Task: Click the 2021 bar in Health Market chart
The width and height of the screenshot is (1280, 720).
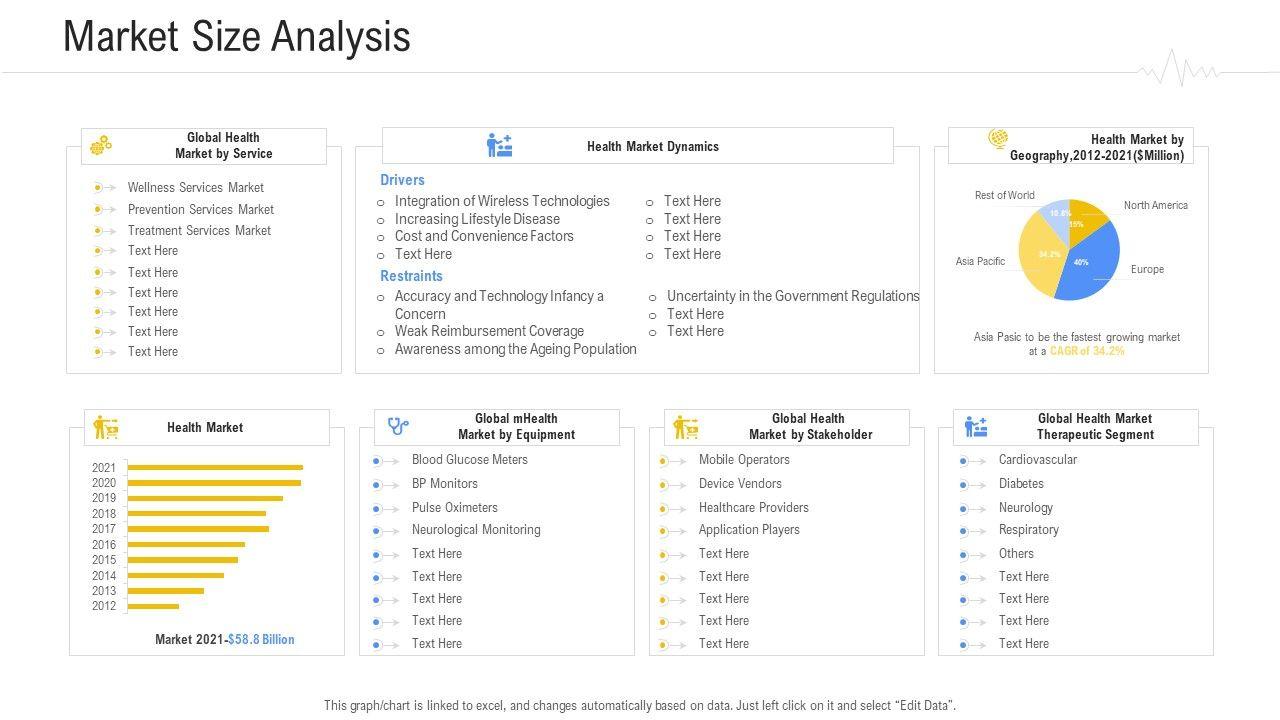Action: pos(215,467)
